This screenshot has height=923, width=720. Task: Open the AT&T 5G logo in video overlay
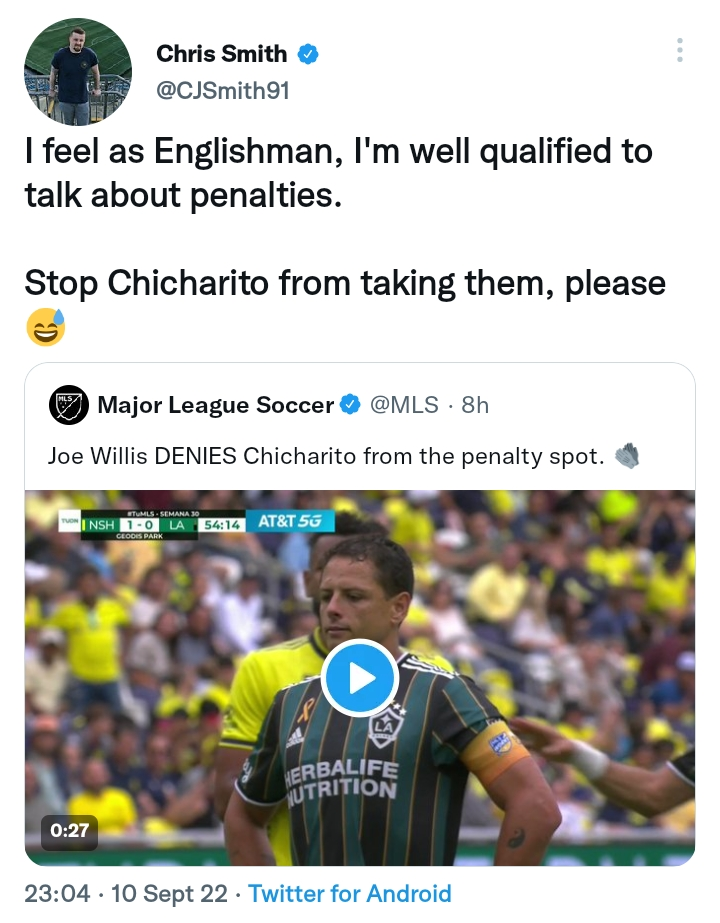click(291, 521)
